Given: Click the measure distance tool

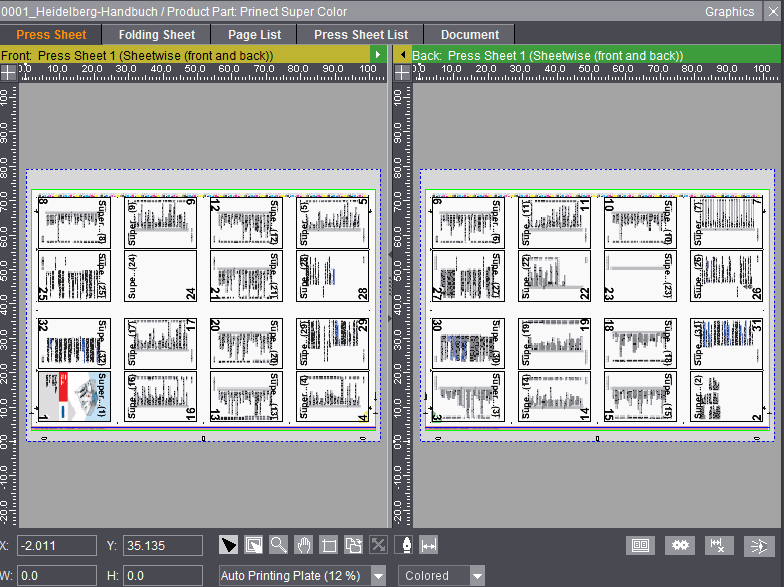Looking at the screenshot, I should tap(429, 545).
